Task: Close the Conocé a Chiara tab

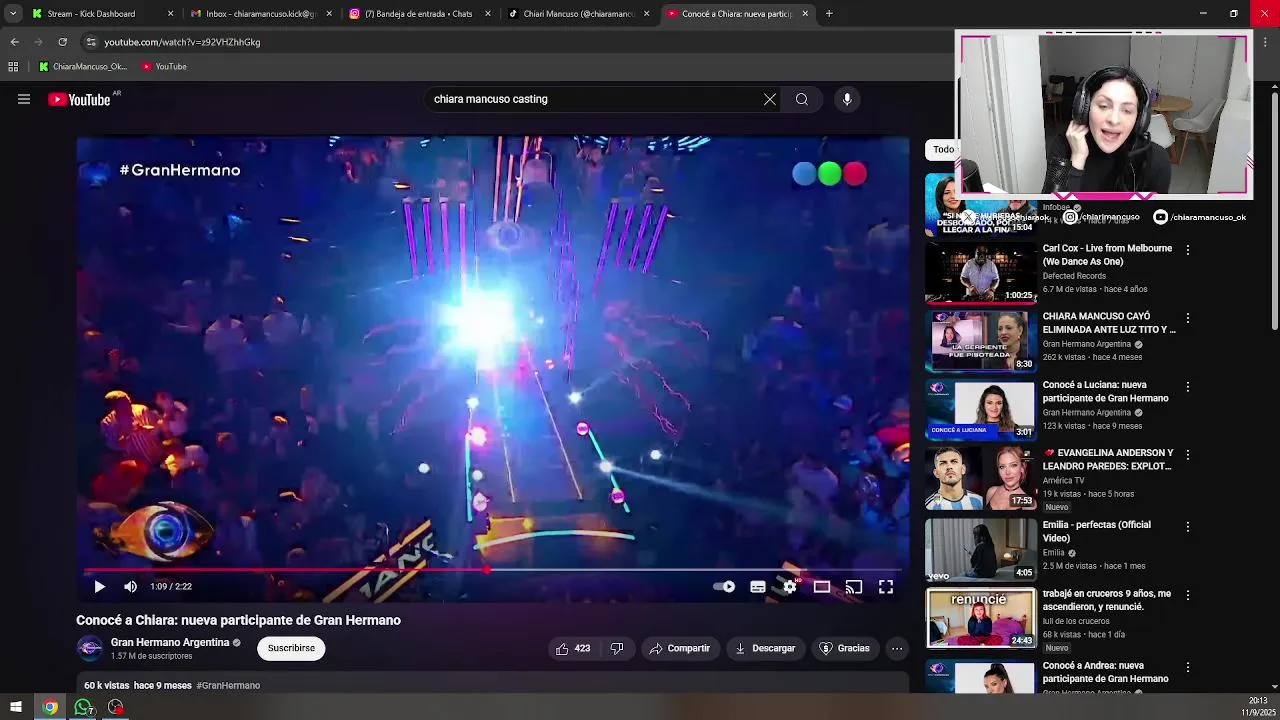Action: tap(805, 14)
